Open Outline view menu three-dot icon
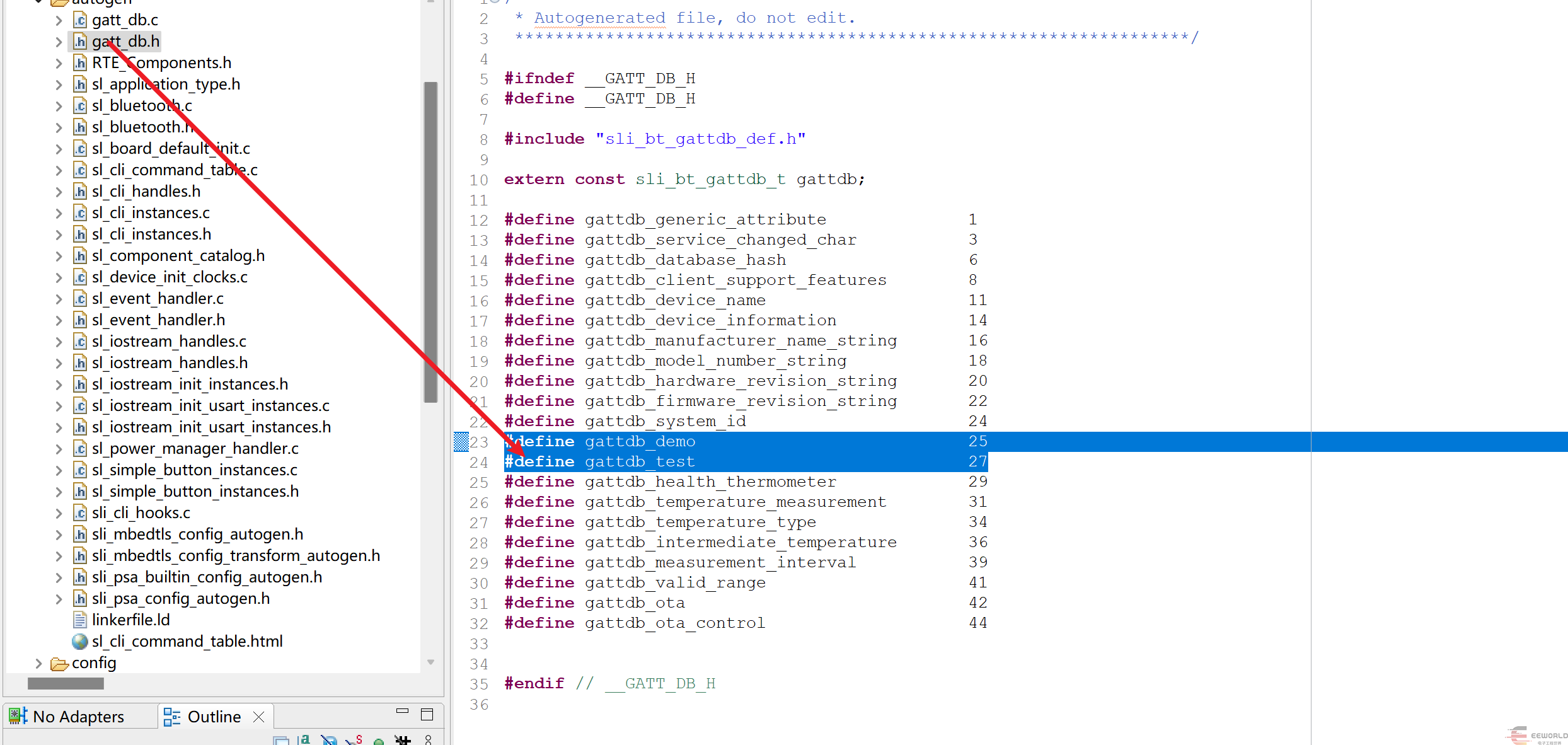 pos(429,740)
